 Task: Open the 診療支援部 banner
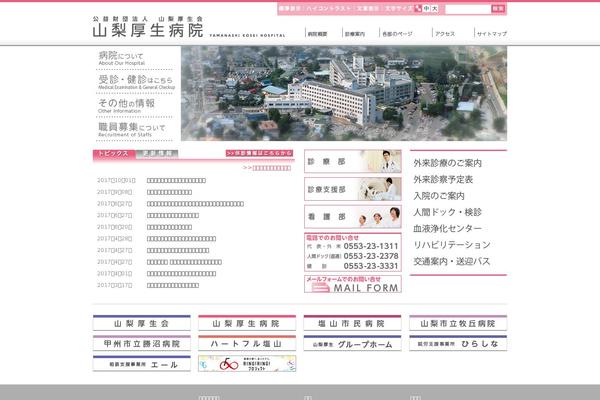pos(352,189)
